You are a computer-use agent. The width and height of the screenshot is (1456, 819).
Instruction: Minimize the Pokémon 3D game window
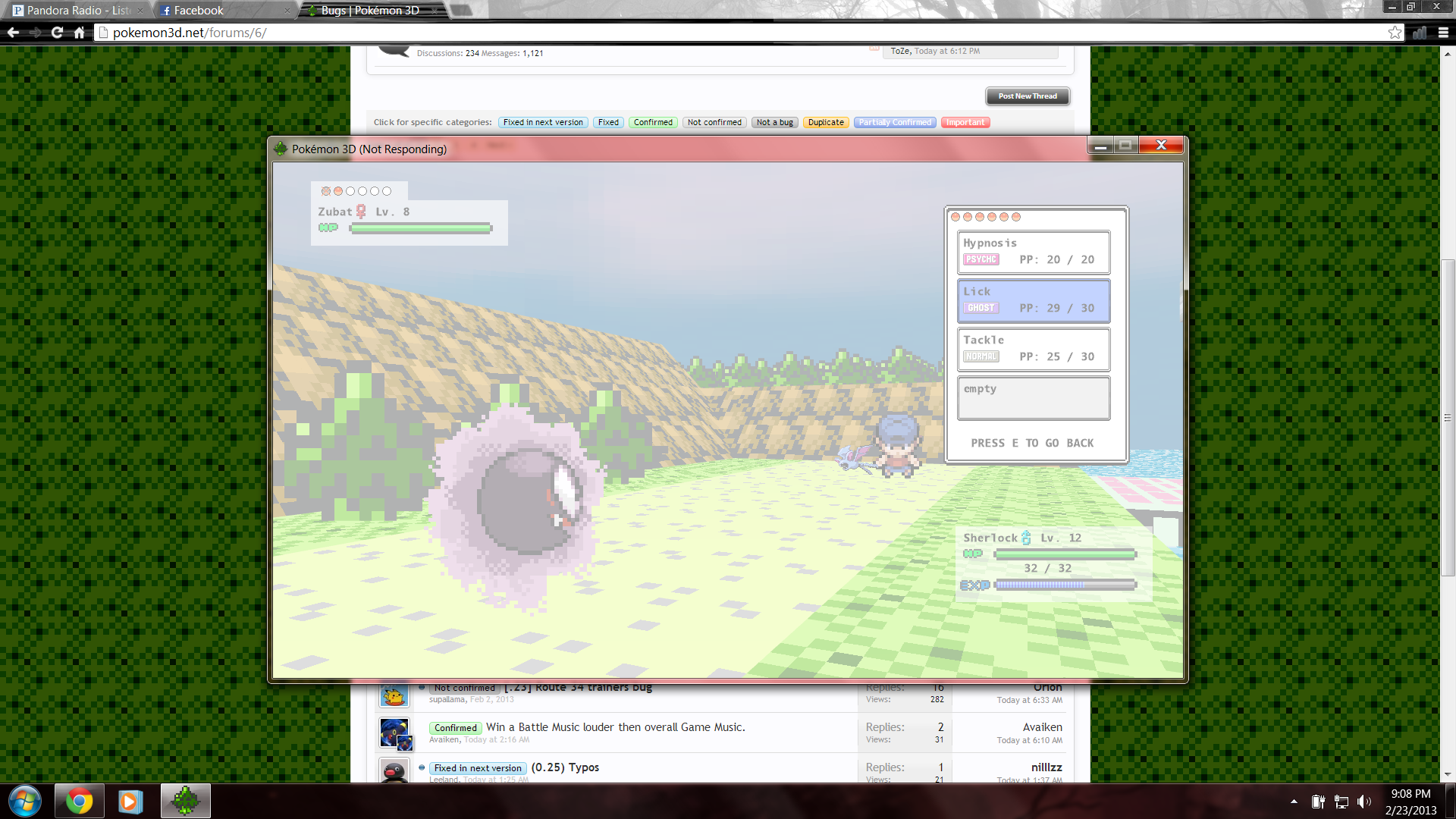point(1100,145)
